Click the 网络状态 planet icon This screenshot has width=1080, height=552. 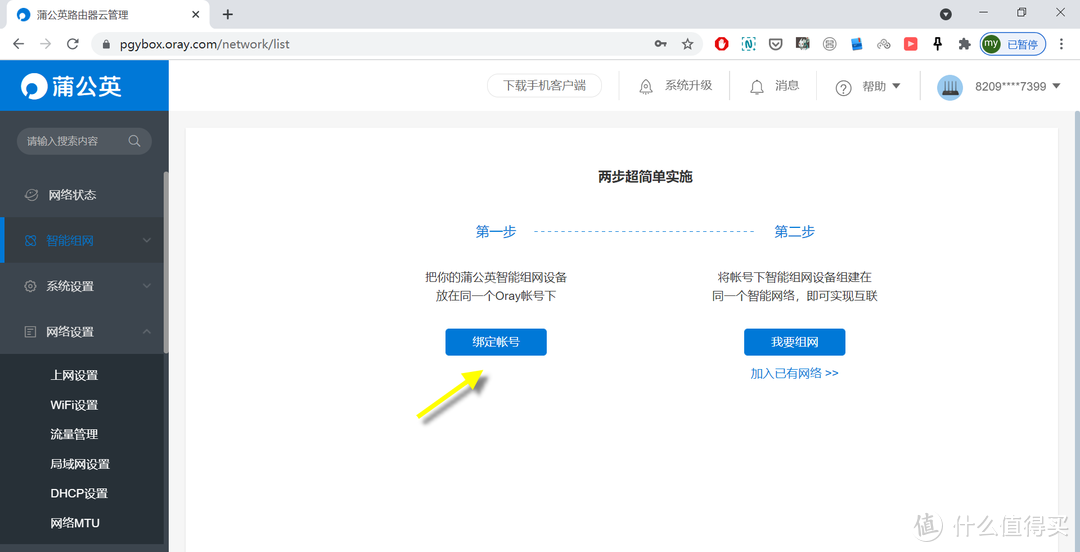point(31,195)
